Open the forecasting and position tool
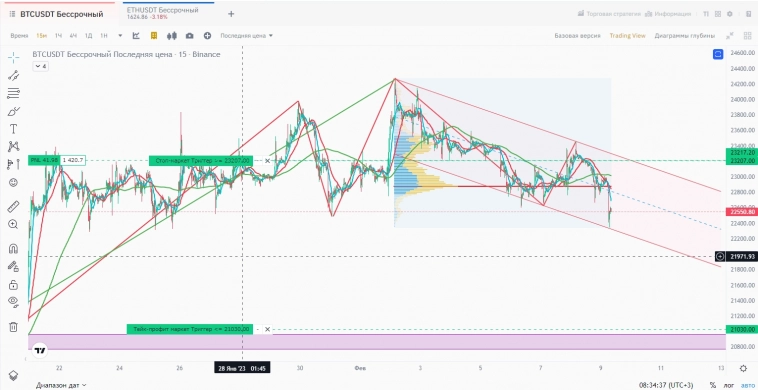This screenshot has width=758, height=390. tap(14, 164)
